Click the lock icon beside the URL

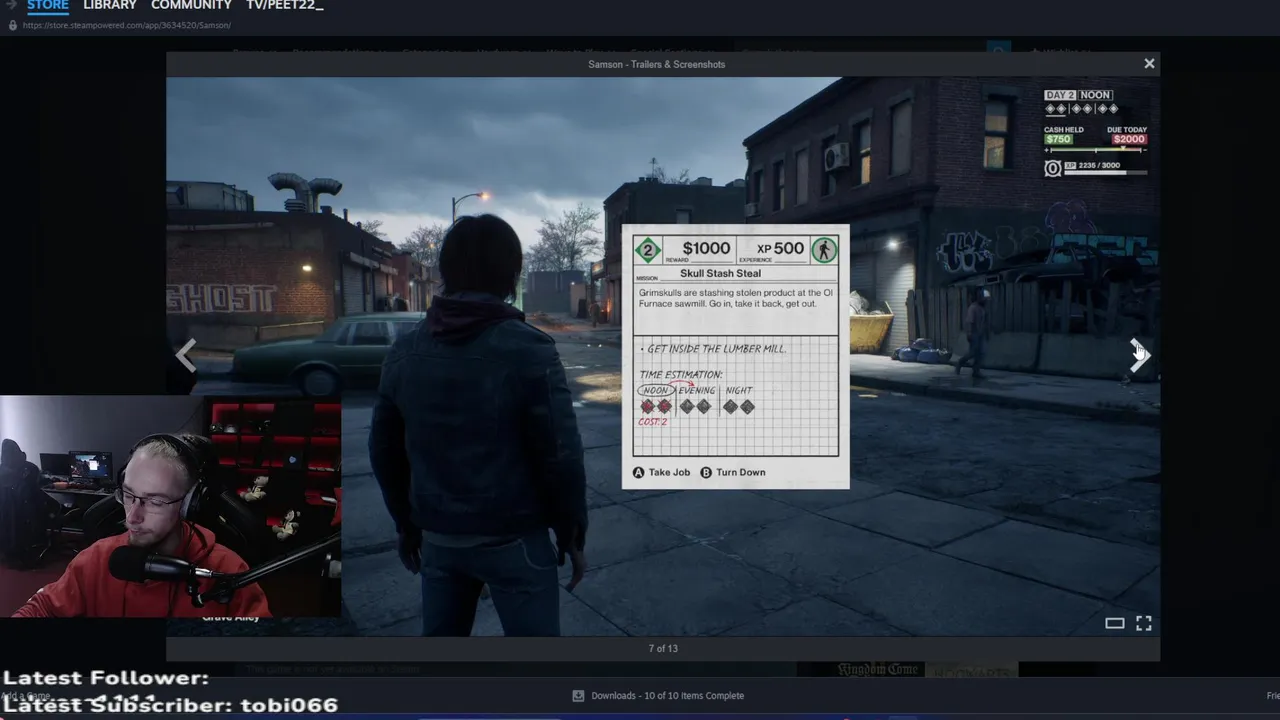point(12,25)
